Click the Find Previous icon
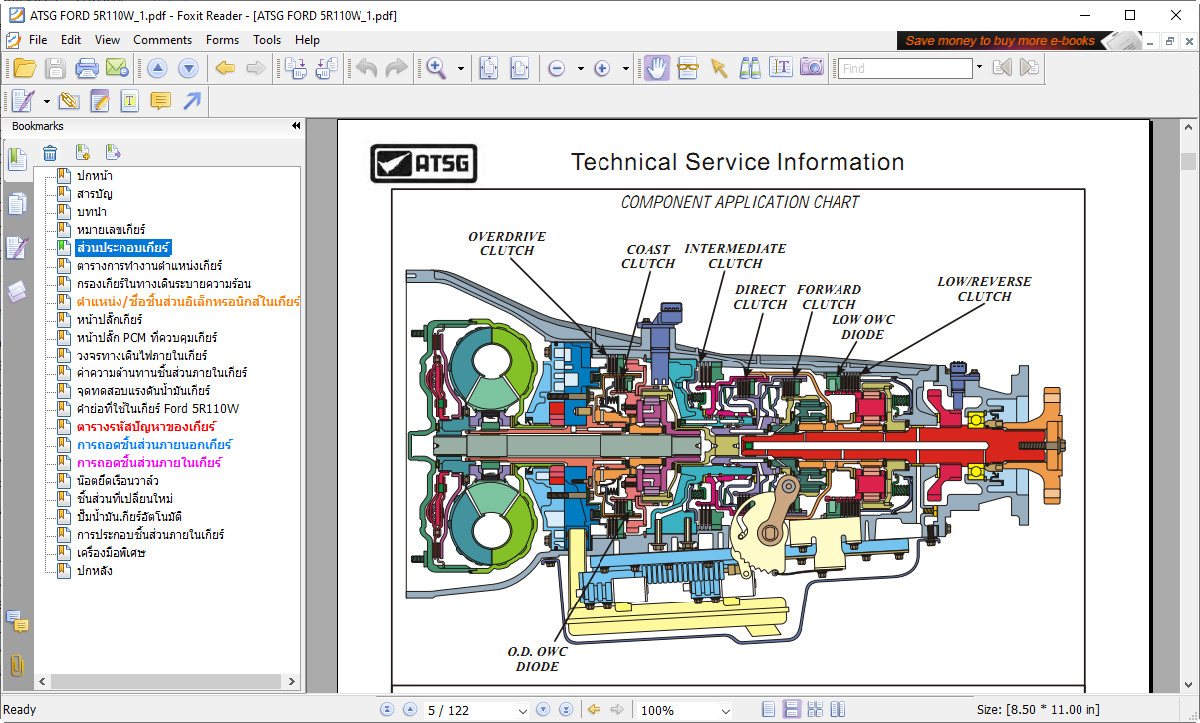This screenshot has width=1200, height=723. (1002, 68)
